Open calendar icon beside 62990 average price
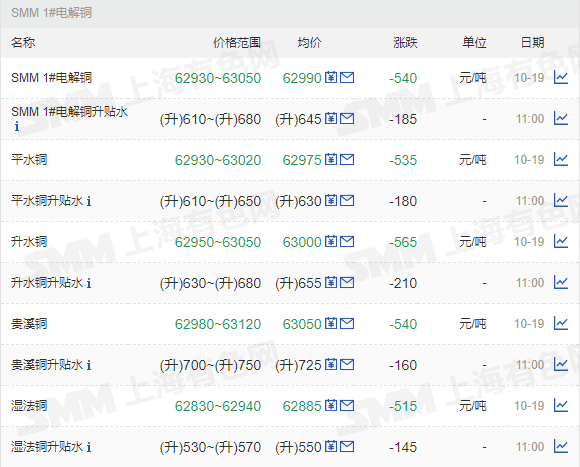Image resolution: width=580 pixels, height=467 pixels. coord(331,78)
